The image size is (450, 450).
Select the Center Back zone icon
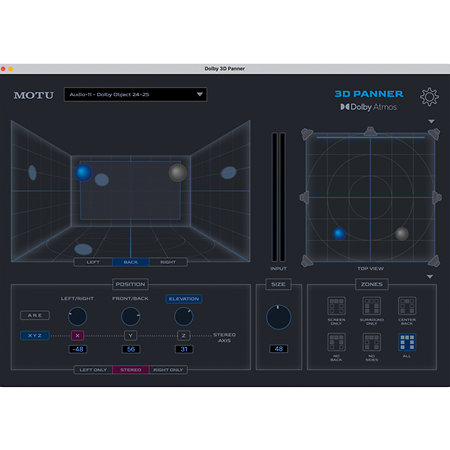407,306
